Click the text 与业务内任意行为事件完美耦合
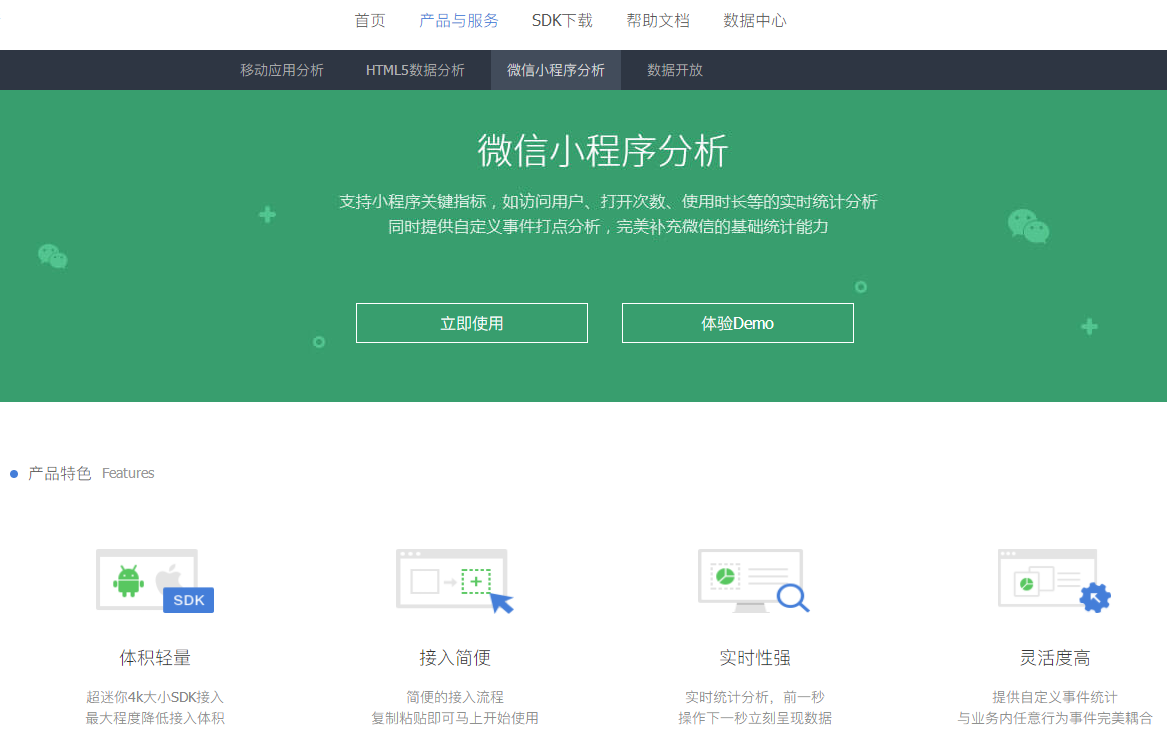Screen dimensions: 1167x748 point(1055,718)
